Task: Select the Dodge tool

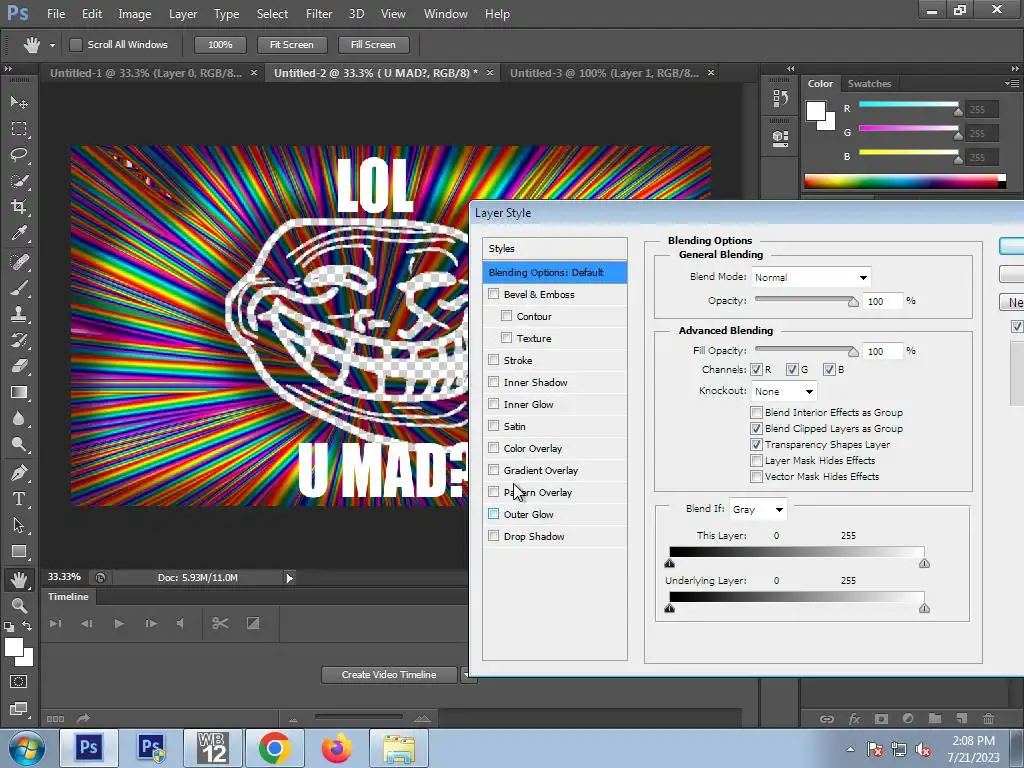Action: (19, 445)
